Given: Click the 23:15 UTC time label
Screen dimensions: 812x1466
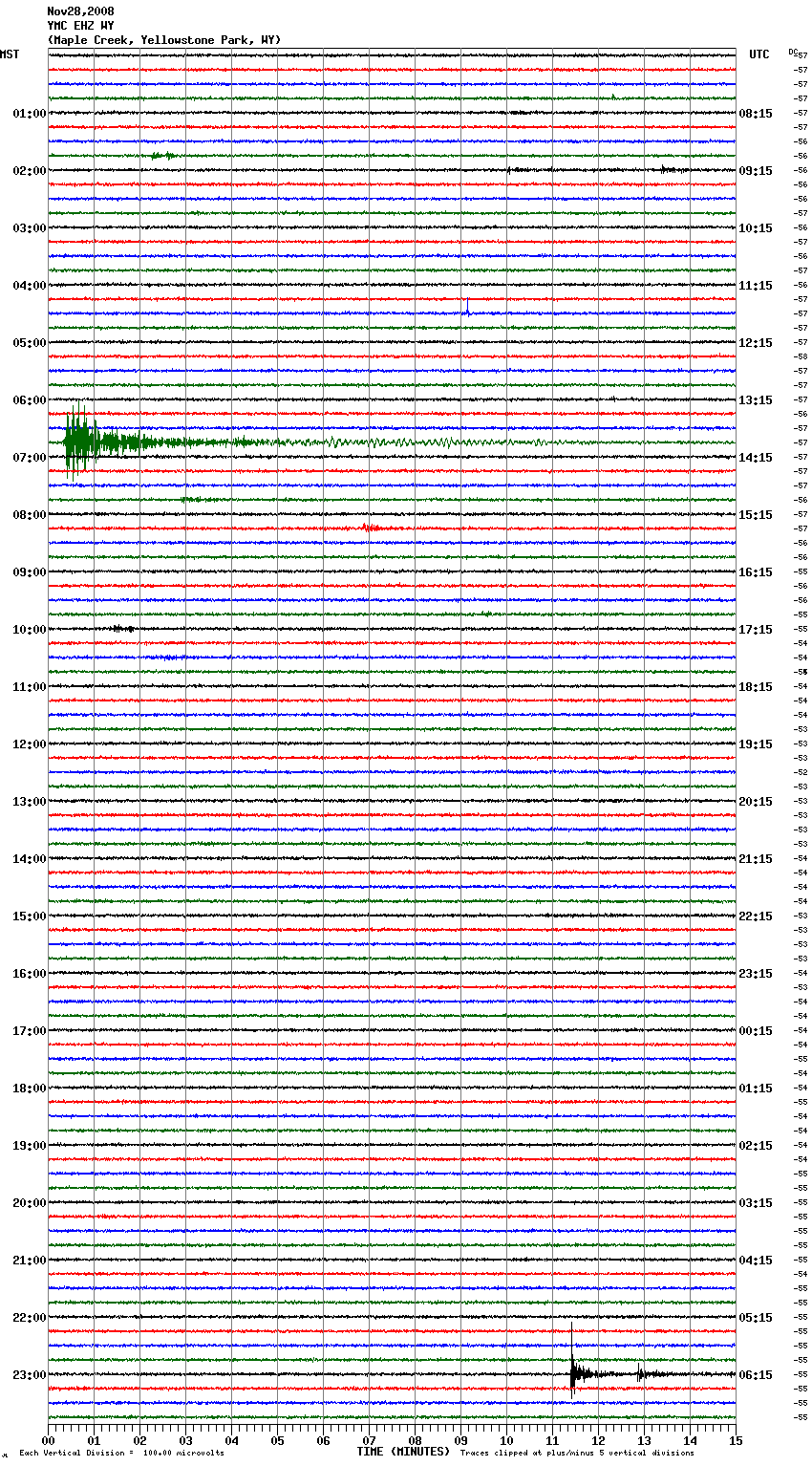Looking at the screenshot, I should pos(756,974).
